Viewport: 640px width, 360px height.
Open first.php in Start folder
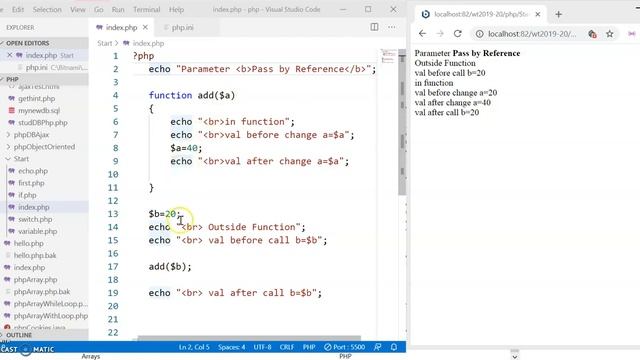tap(31, 183)
